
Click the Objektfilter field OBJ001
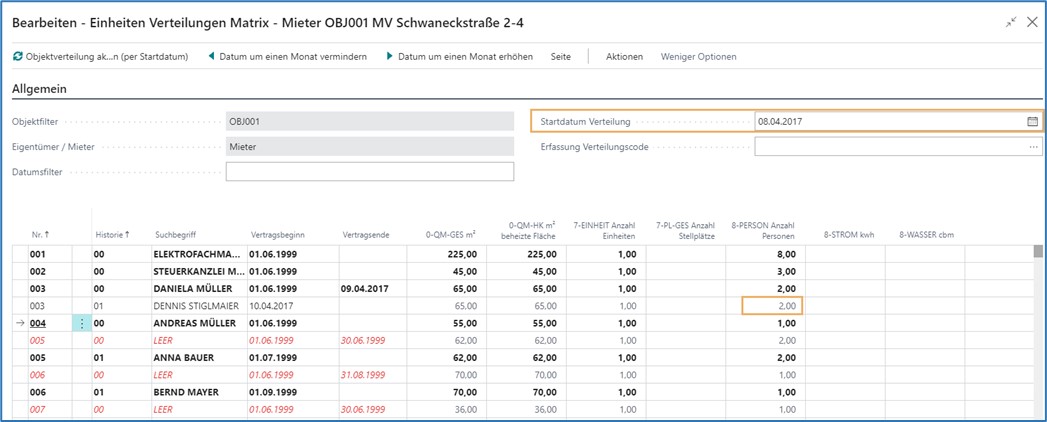[370, 122]
